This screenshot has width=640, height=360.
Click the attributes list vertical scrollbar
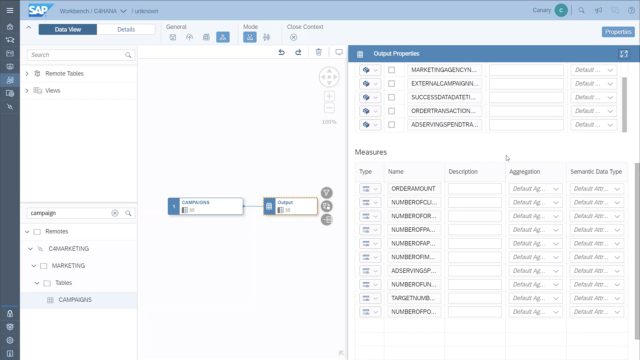[624, 104]
